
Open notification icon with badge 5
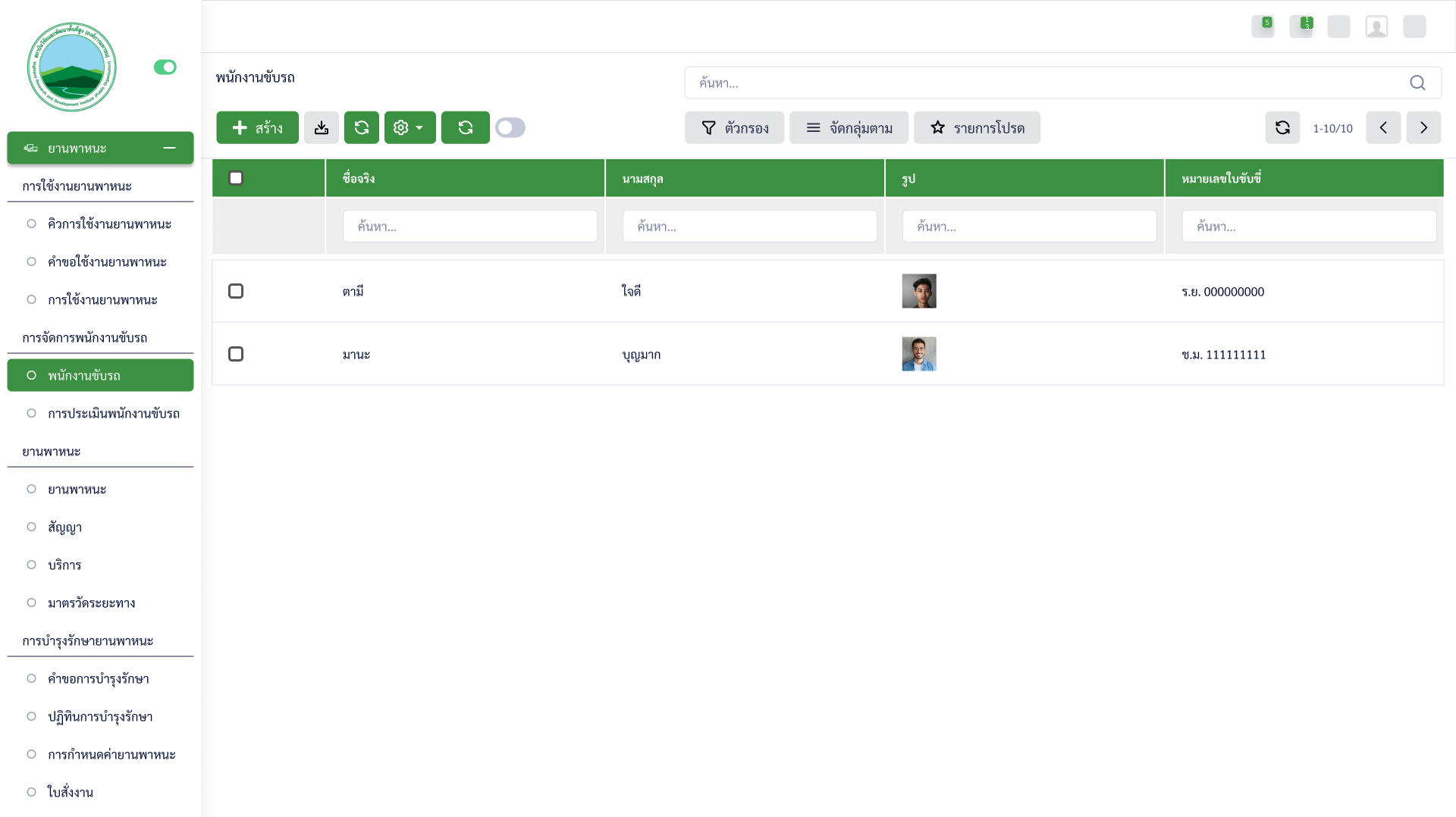coord(1263,27)
